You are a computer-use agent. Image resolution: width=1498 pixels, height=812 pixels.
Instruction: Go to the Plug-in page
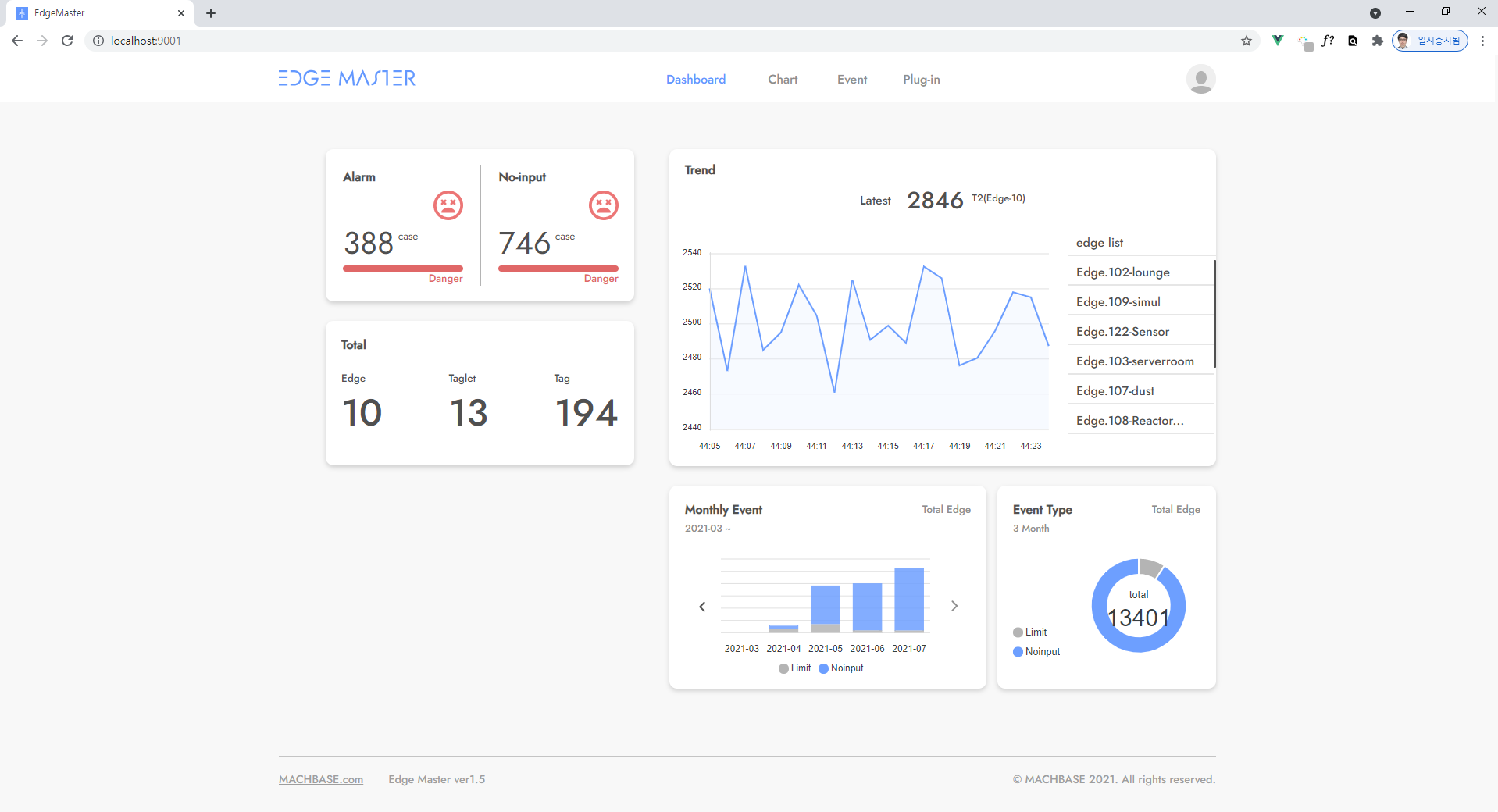click(922, 80)
